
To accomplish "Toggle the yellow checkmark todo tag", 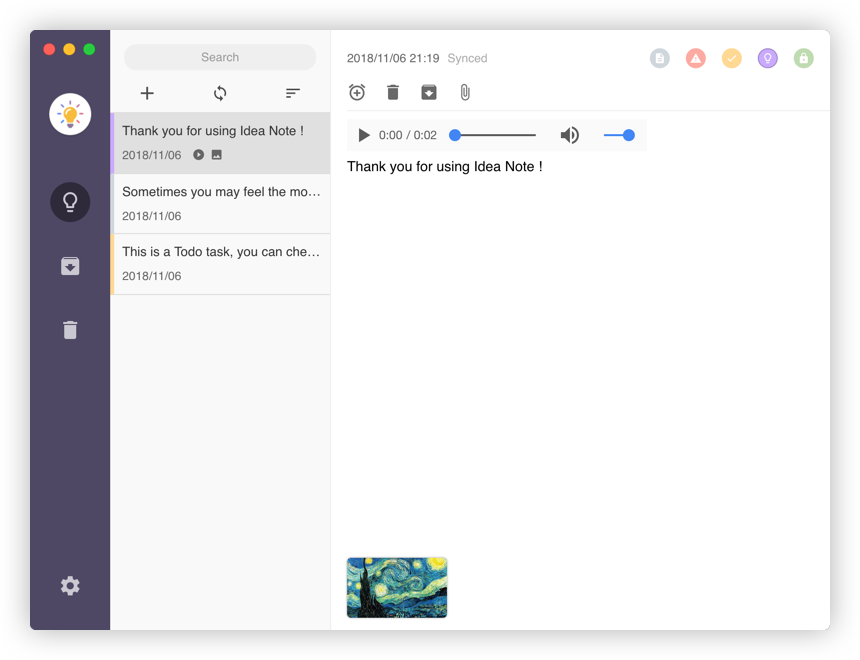I will 732,58.
